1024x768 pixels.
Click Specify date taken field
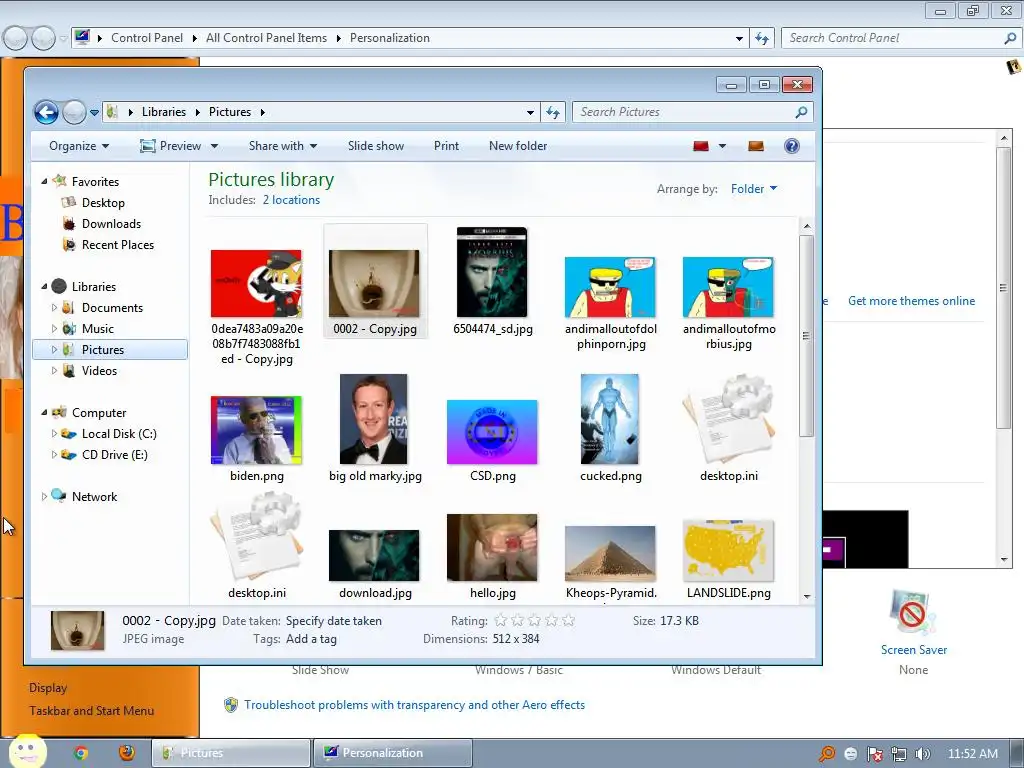pos(334,621)
